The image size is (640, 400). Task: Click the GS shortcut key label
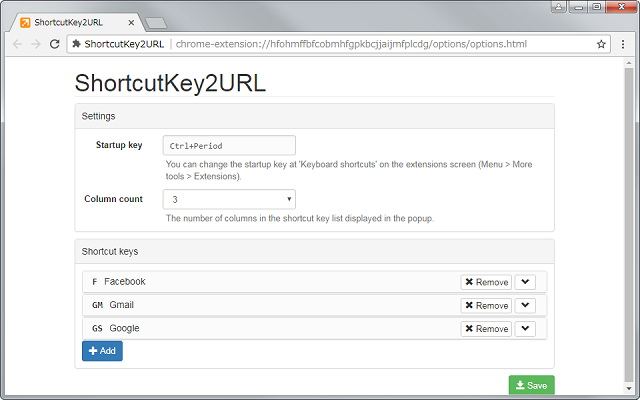pyautogui.click(x=97, y=329)
